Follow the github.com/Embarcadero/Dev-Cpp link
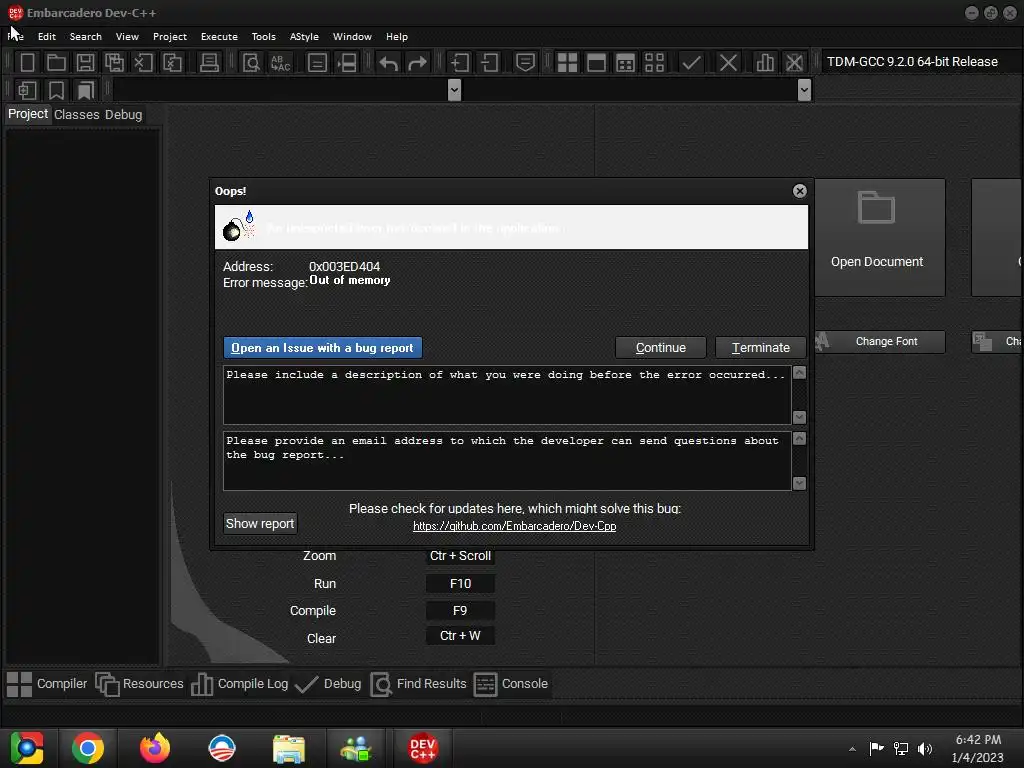 (x=515, y=526)
